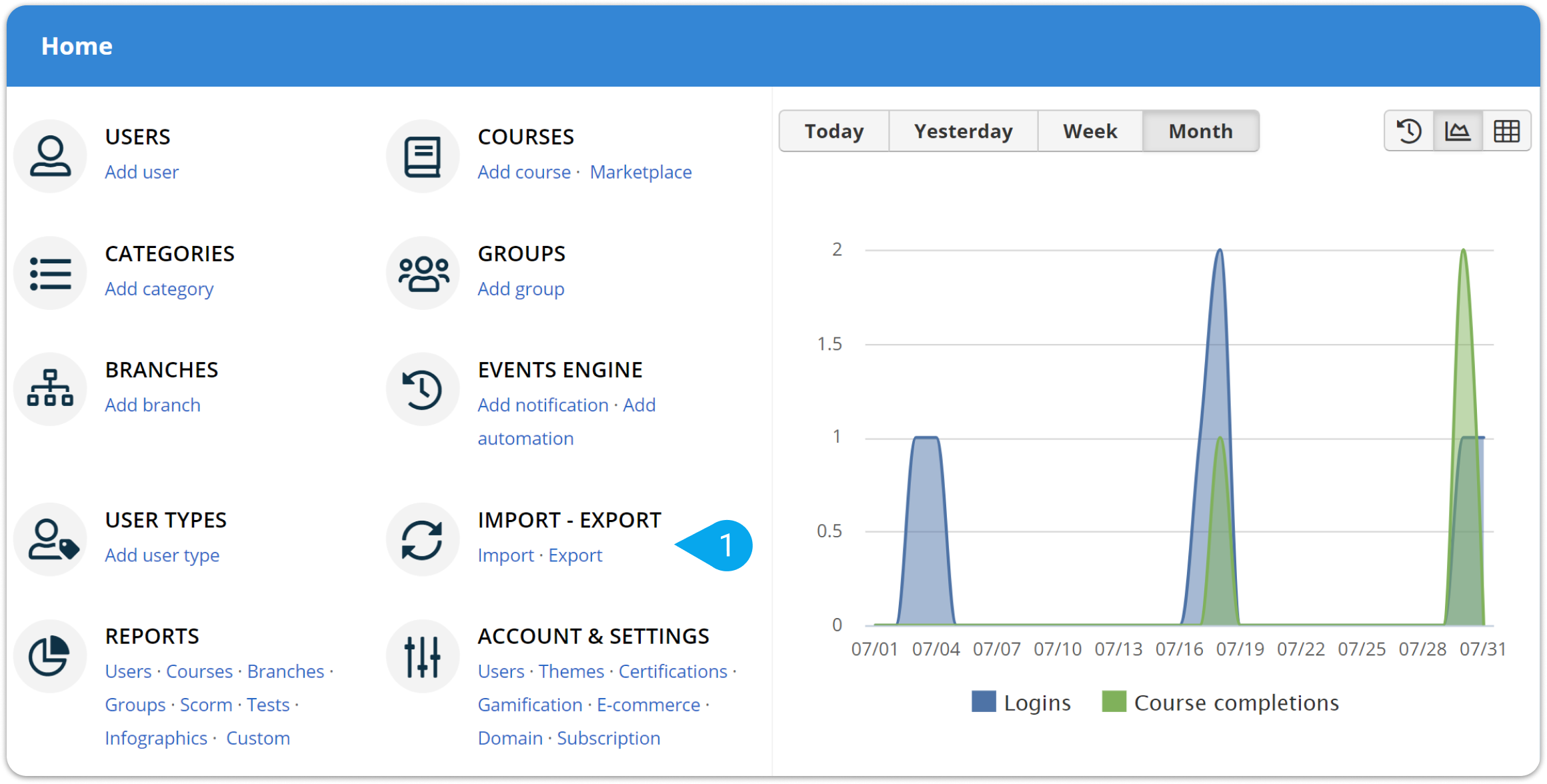Select the Week time range
Screen dimensions: 1547x784
click(x=1090, y=131)
